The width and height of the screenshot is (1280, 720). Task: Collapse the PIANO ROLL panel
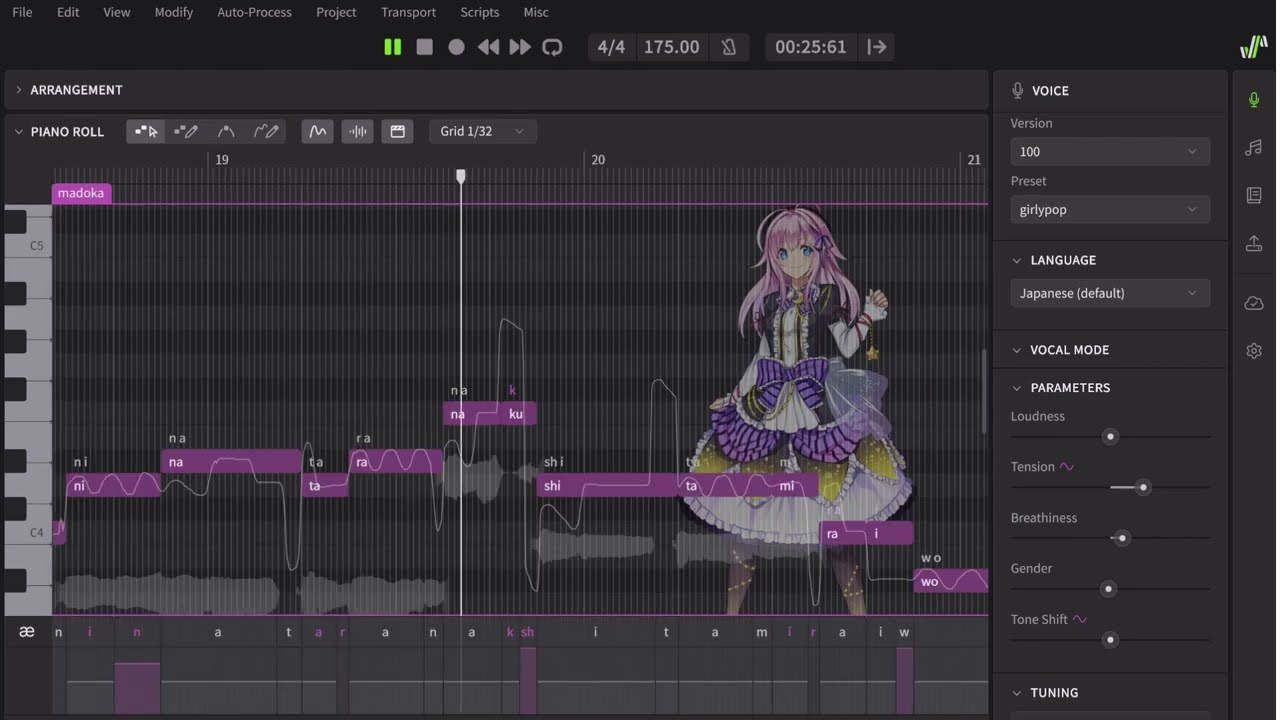point(18,131)
